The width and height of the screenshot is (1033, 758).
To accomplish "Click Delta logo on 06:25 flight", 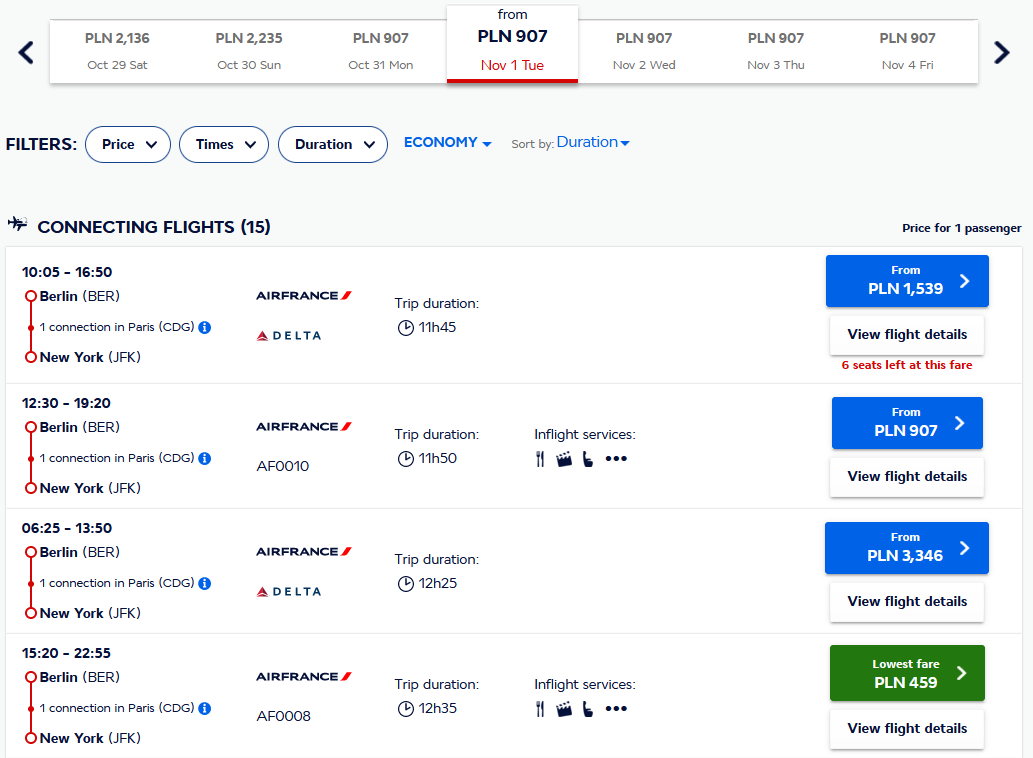I will point(289,592).
